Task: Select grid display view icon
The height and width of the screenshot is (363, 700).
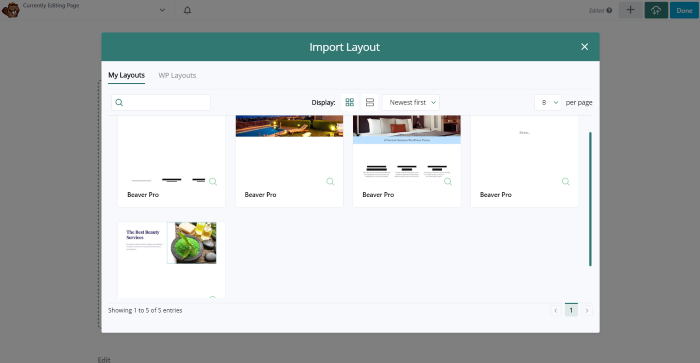Action: click(x=350, y=103)
